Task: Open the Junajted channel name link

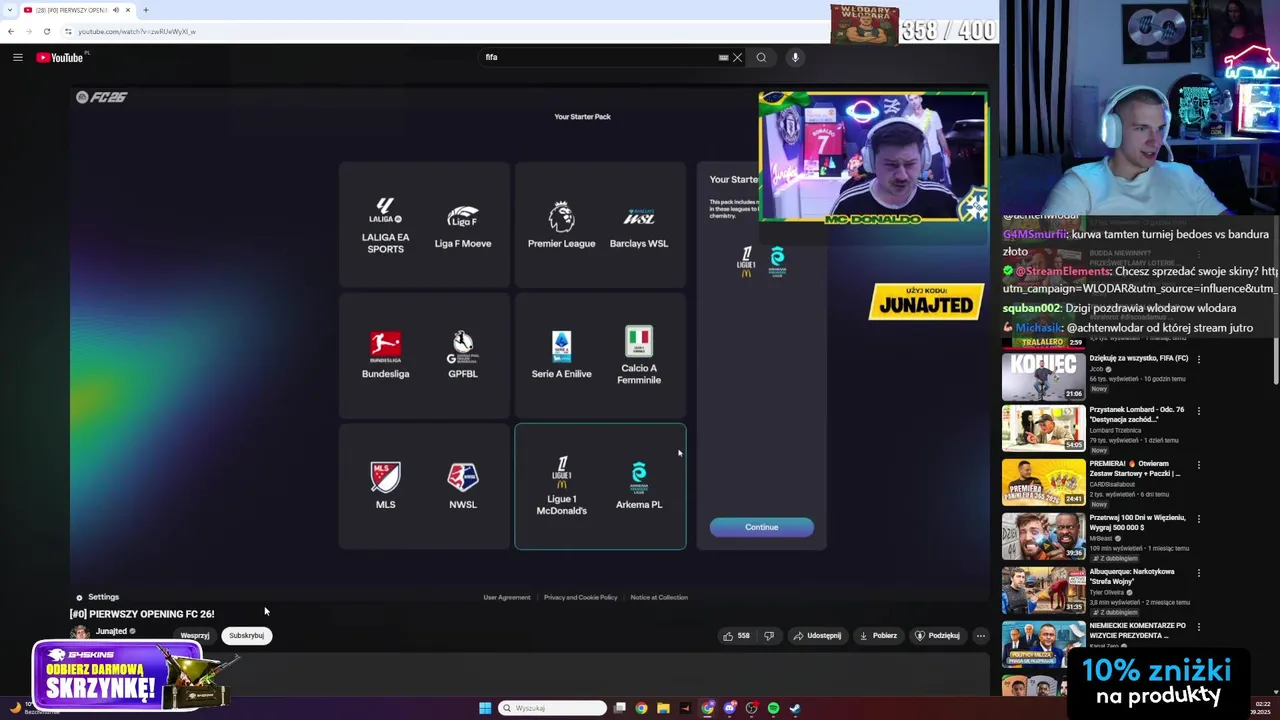Action: [111, 631]
